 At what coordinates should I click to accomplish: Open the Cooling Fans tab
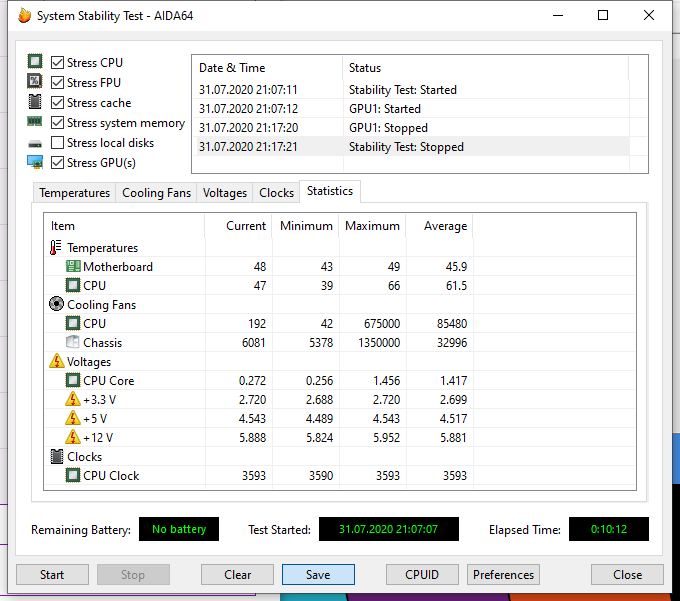tap(156, 193)
